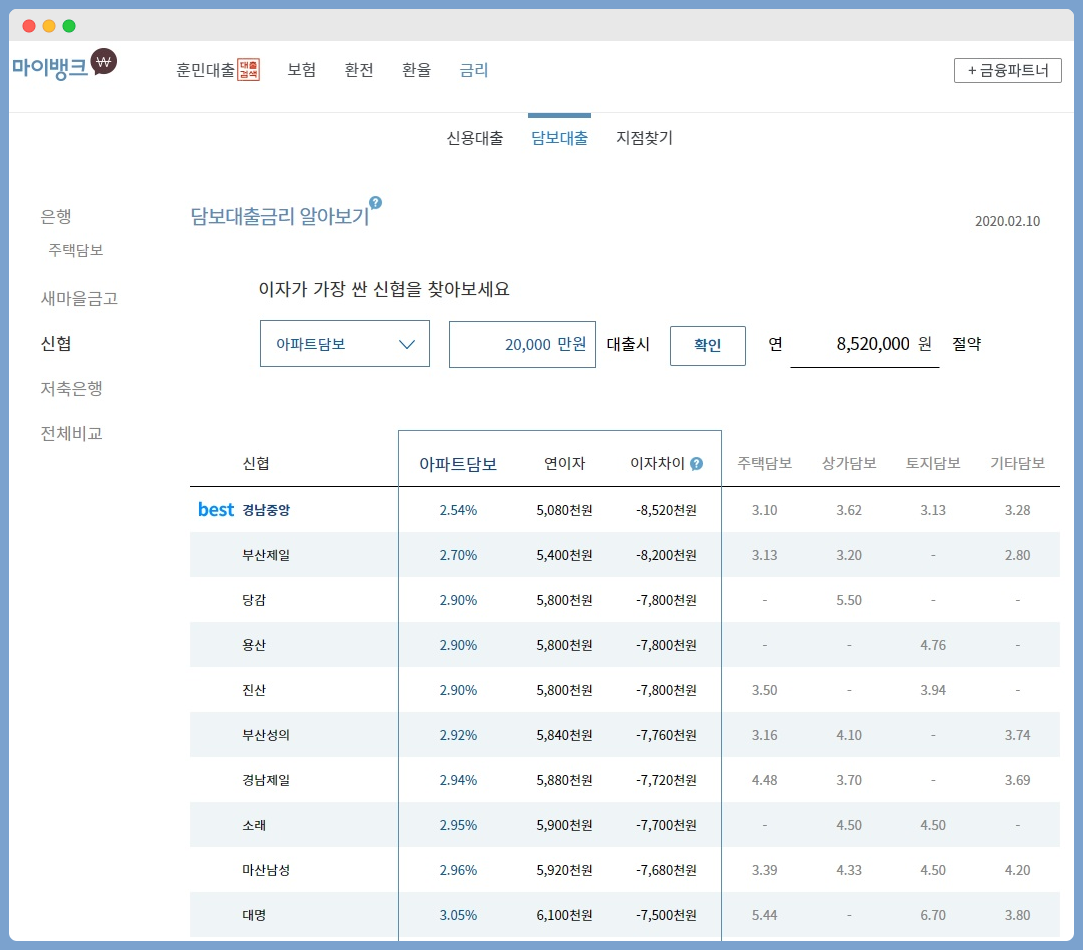The height and width of the screenshot is (950, 1083).
Task: Click the 경남제일 row name
Action: click(266, 780)
